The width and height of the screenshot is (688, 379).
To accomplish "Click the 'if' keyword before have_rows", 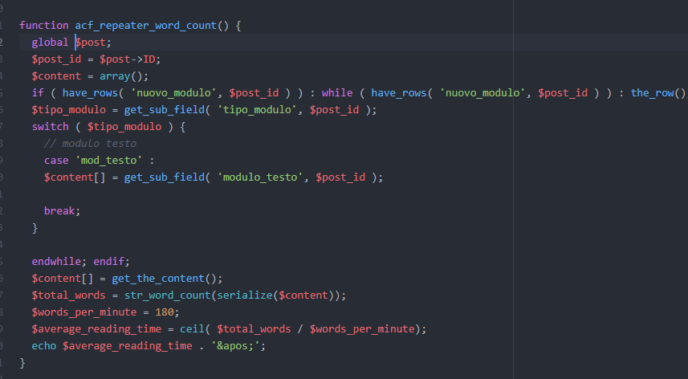I will (x=38, y=93).
